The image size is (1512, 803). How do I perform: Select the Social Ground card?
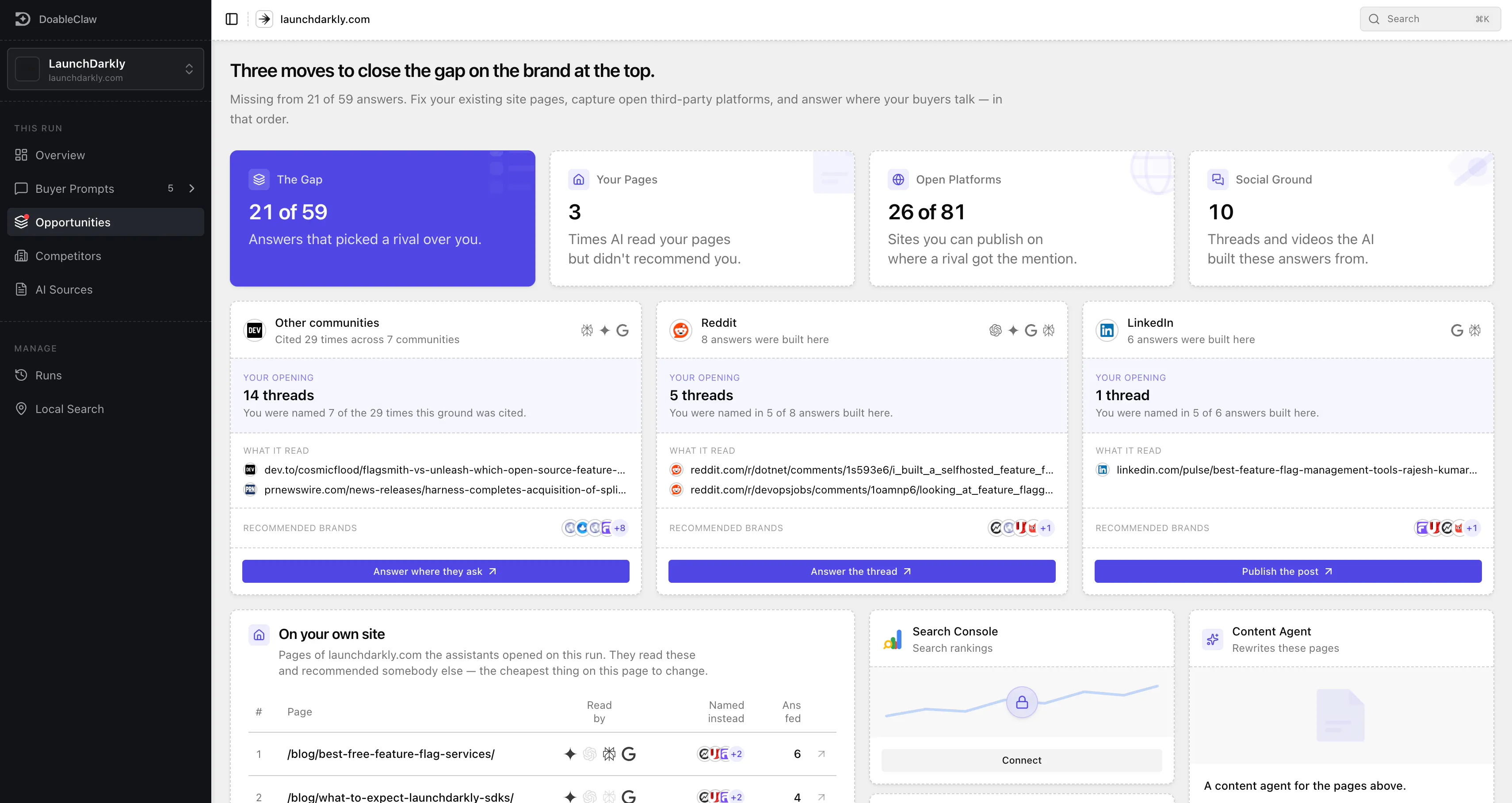pos(1341,218)
